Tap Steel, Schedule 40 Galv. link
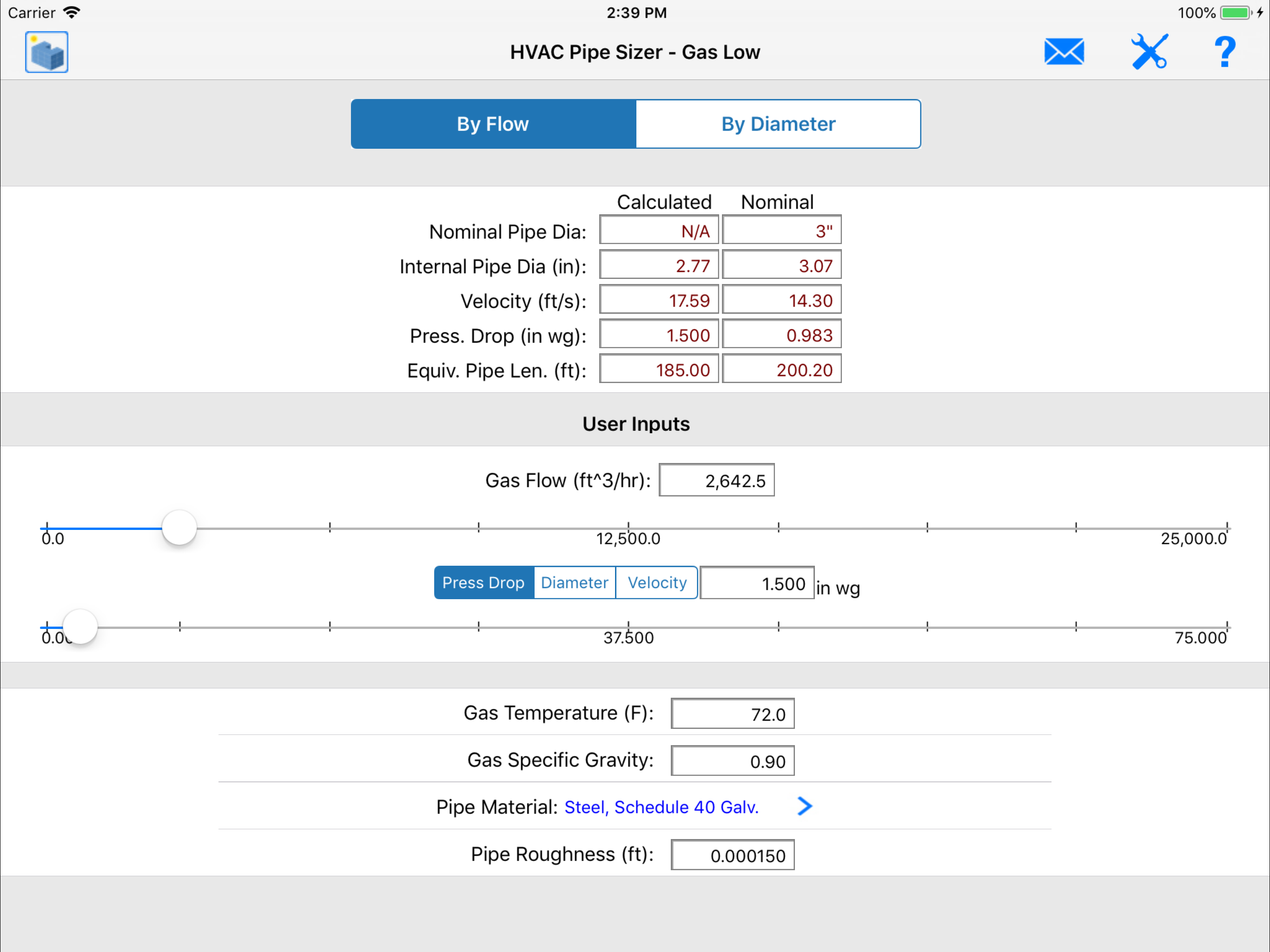 click(661, 807)
